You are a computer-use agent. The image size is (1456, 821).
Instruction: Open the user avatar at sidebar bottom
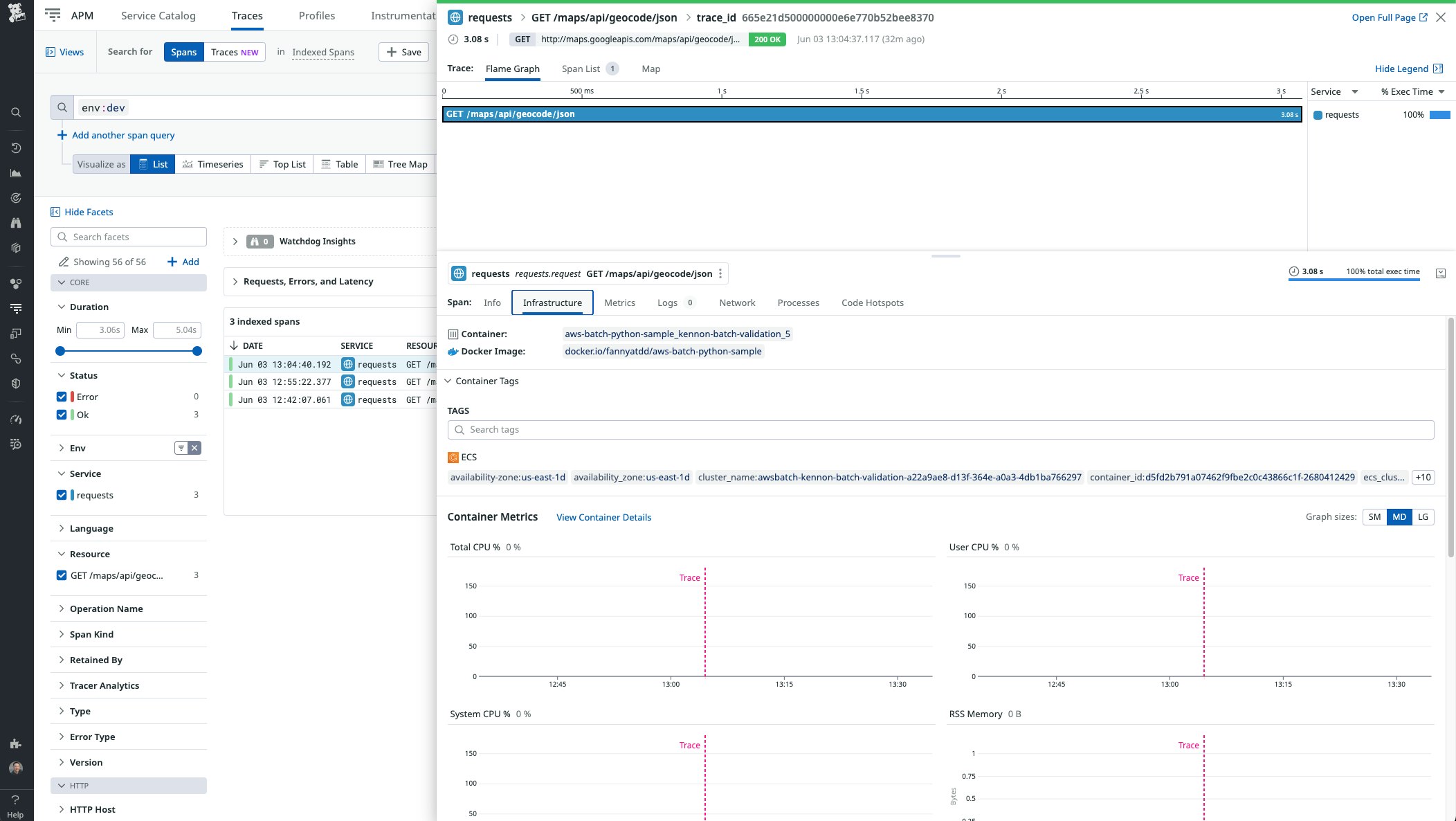click(15, 768)
